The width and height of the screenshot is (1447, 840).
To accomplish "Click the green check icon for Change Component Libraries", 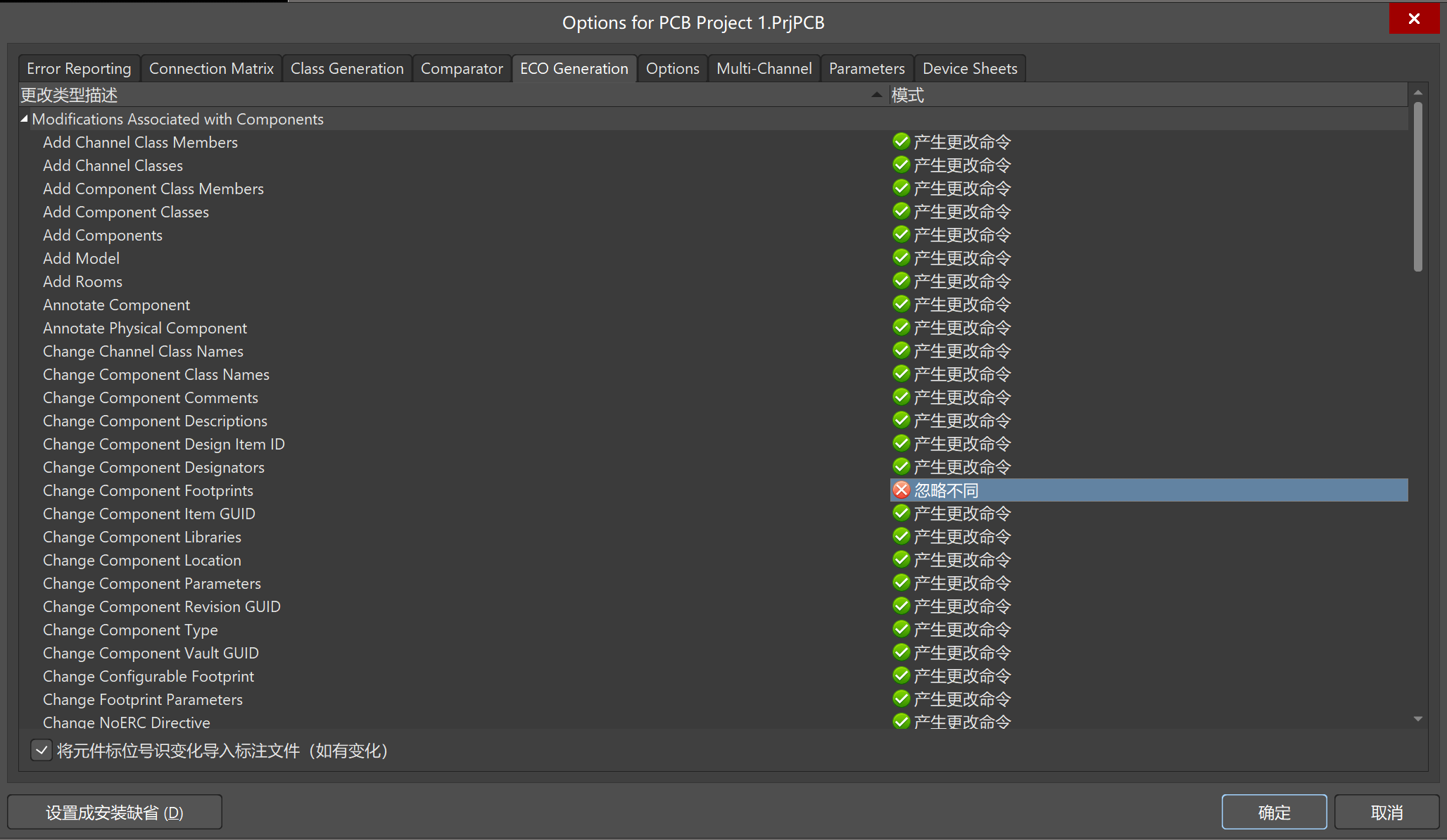I will tap(901, 536).
